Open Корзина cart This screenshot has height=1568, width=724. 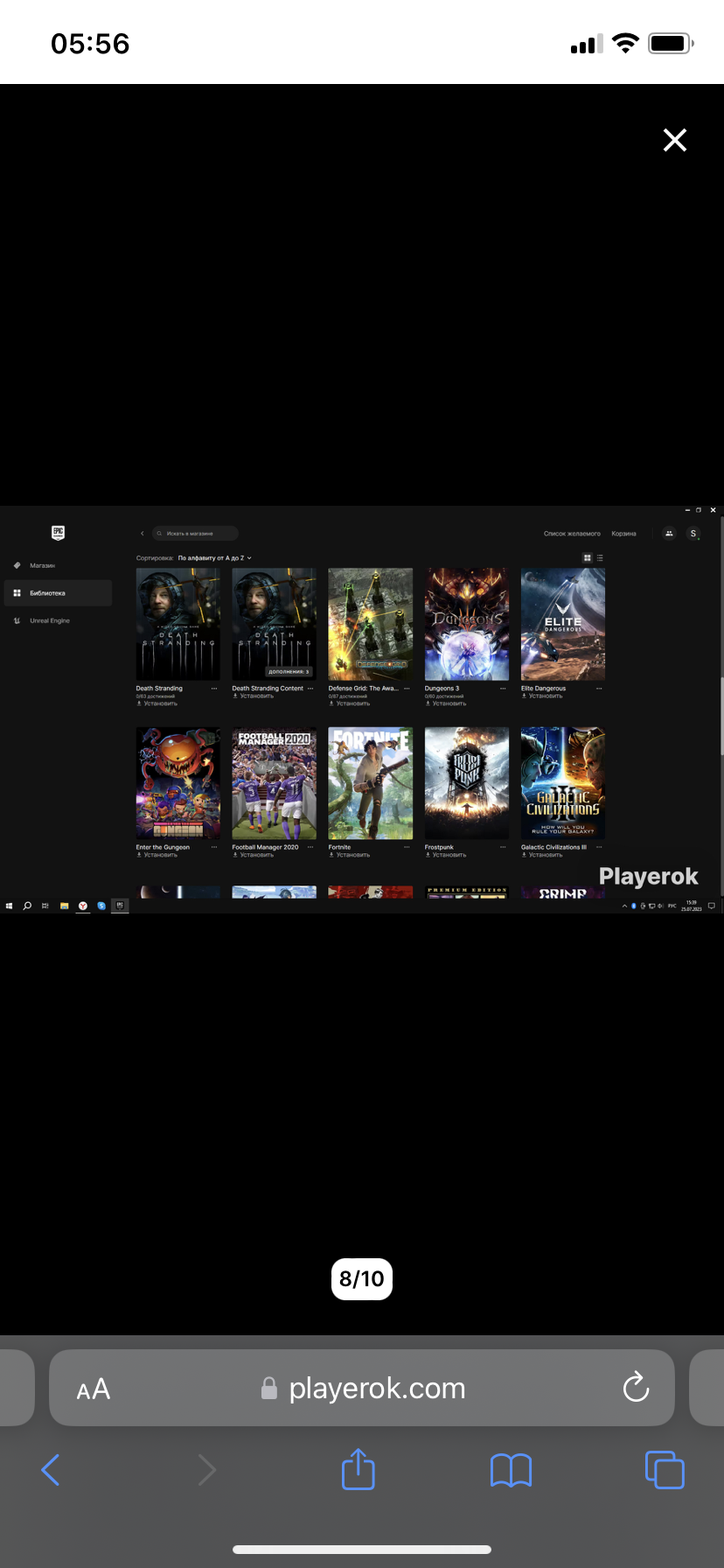[624, 533]
